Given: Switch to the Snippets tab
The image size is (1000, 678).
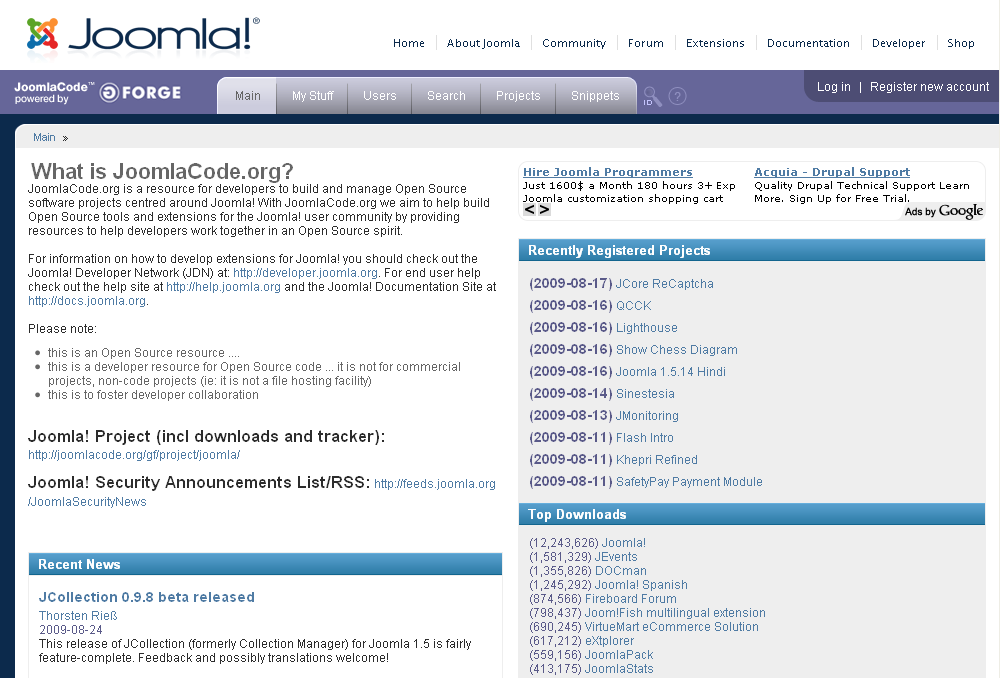Looking at the screenshot, I should pos(595,96).
